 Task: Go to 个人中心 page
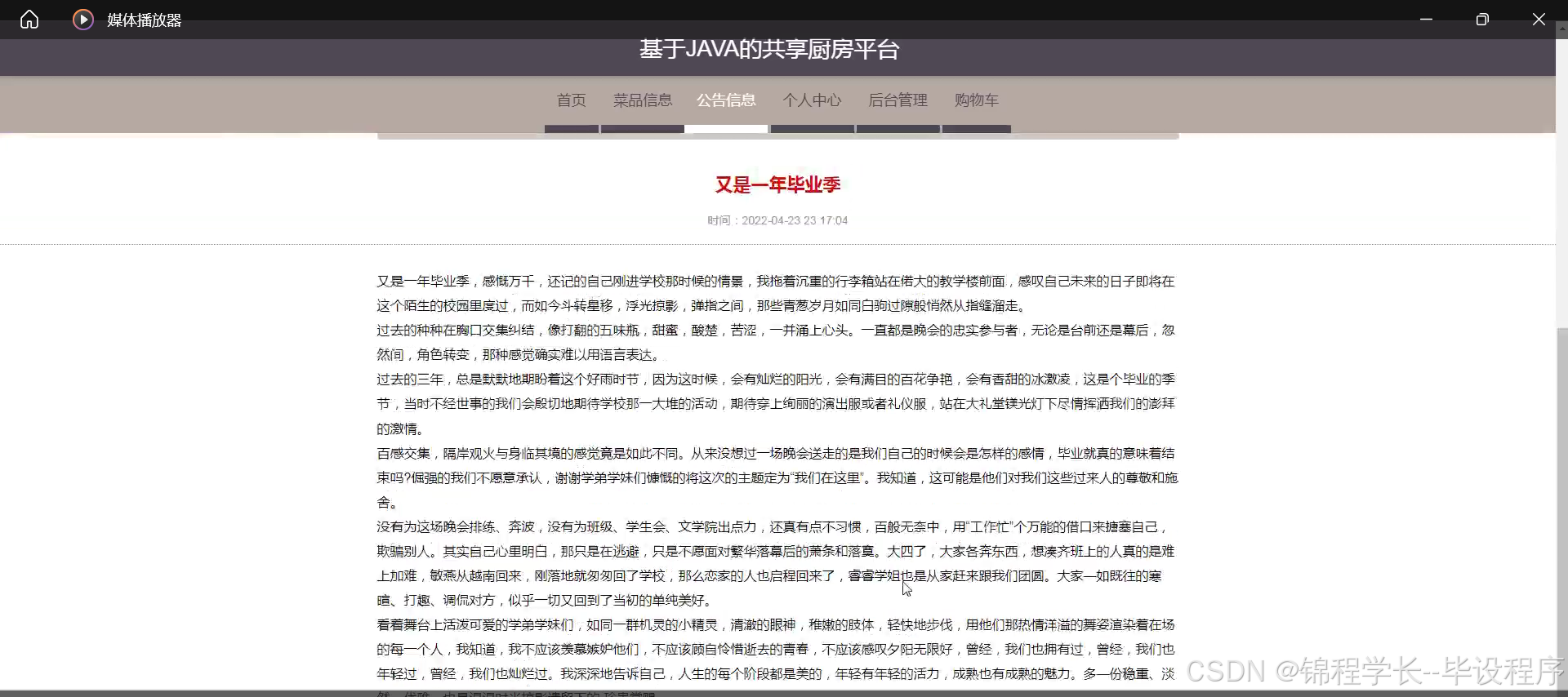[812, 100]
